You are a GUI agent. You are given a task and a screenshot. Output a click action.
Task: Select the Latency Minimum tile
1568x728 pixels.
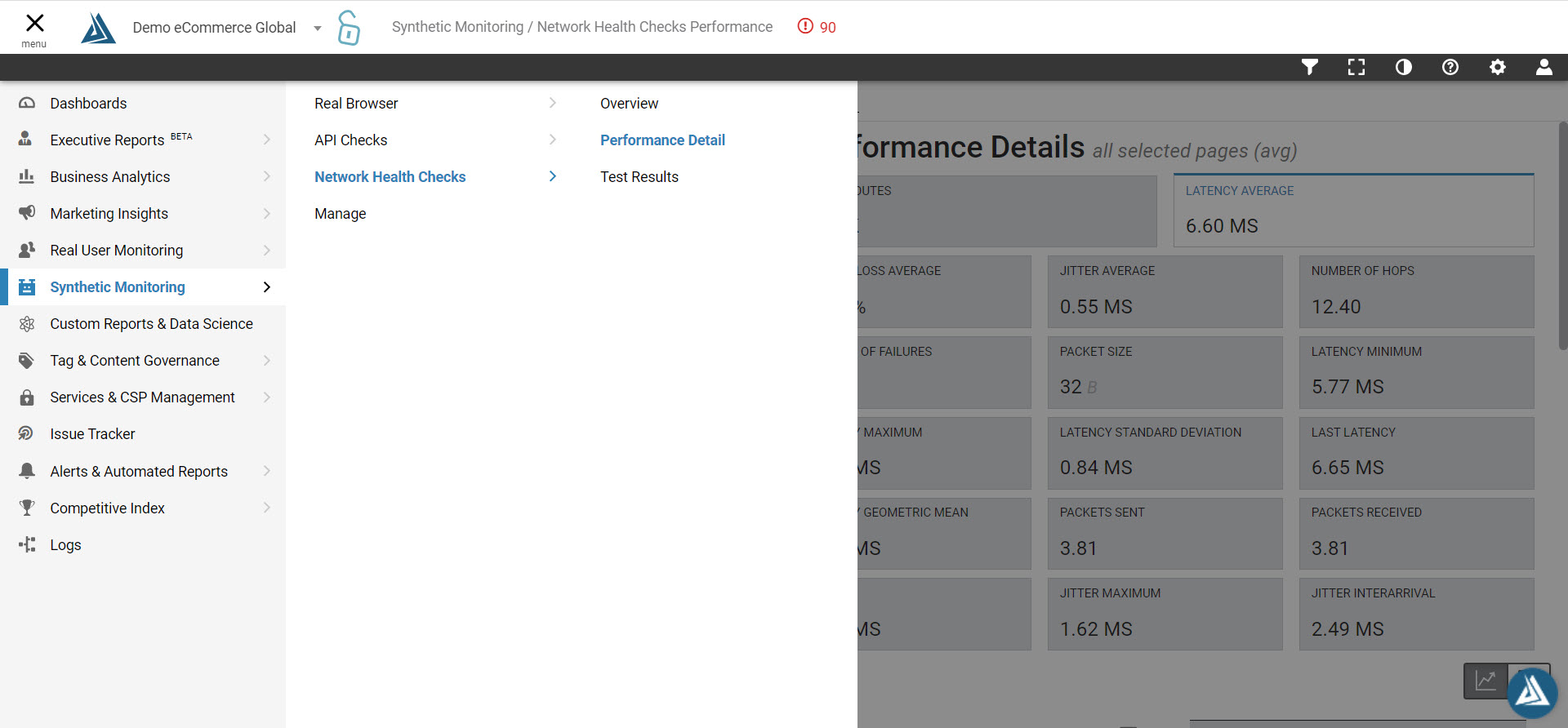(x=1417, y=372)
